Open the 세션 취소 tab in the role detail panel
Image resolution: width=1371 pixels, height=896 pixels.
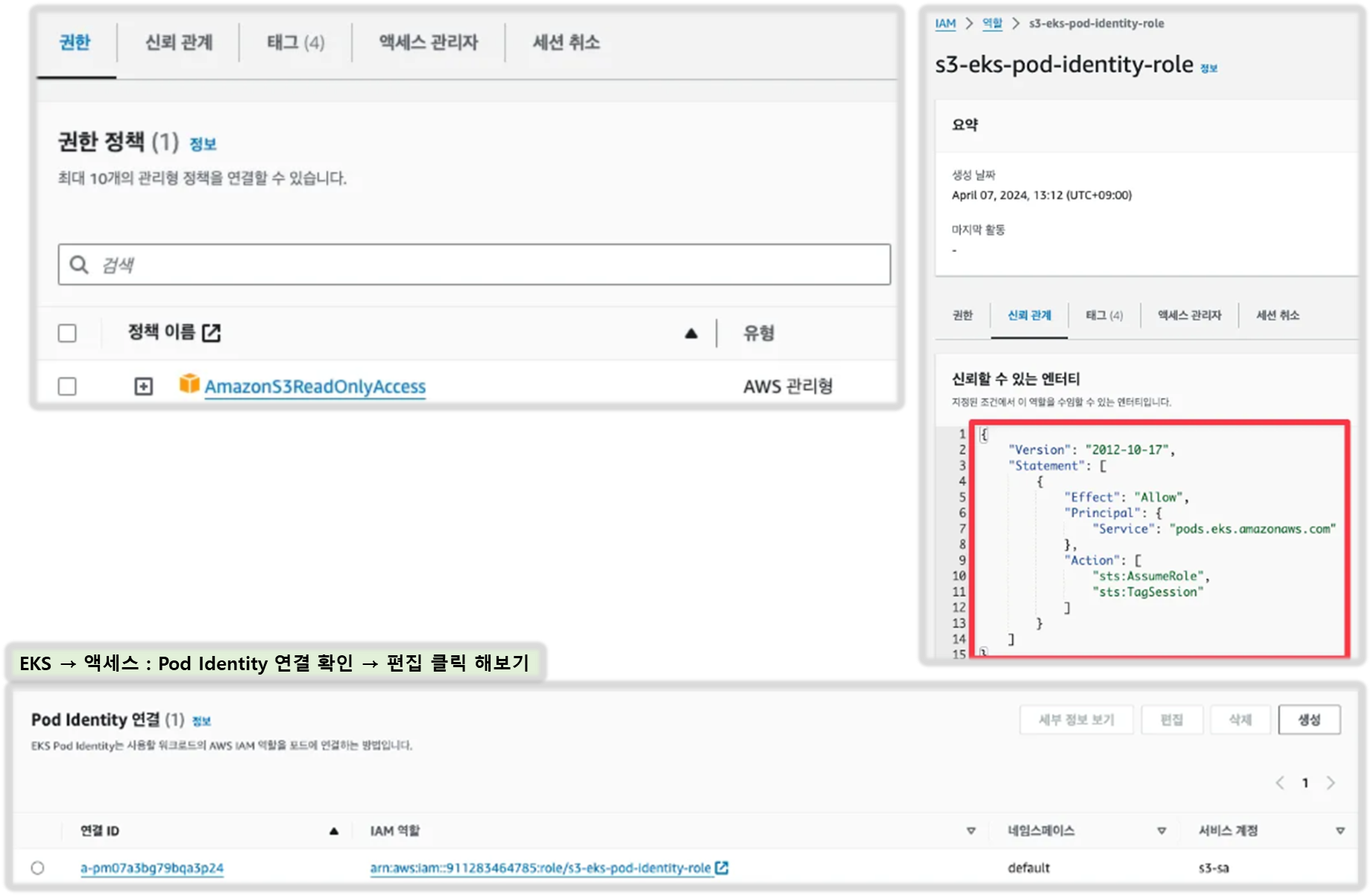(x=1278, y=315)
